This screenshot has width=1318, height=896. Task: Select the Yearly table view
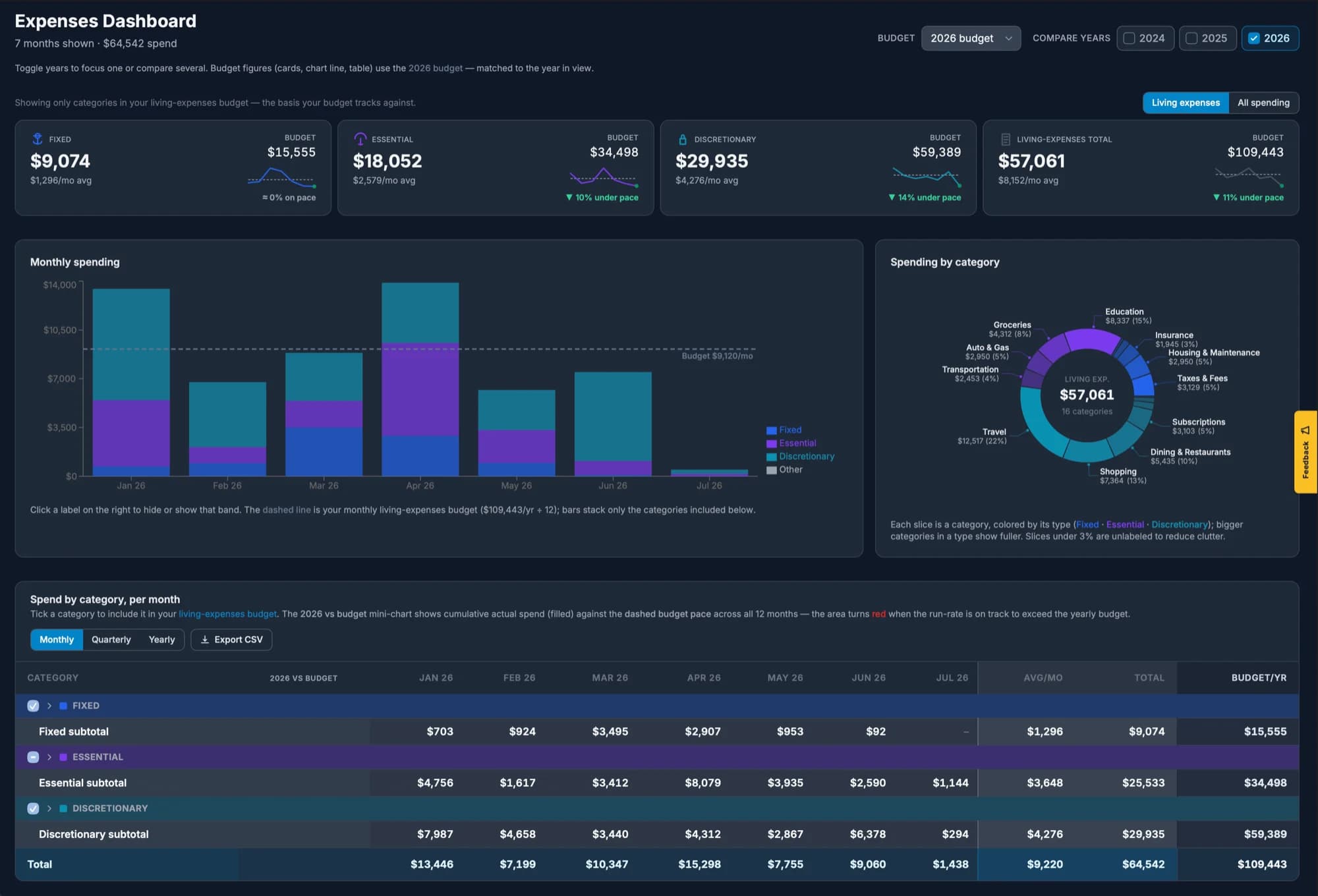[x=161, y=640]
